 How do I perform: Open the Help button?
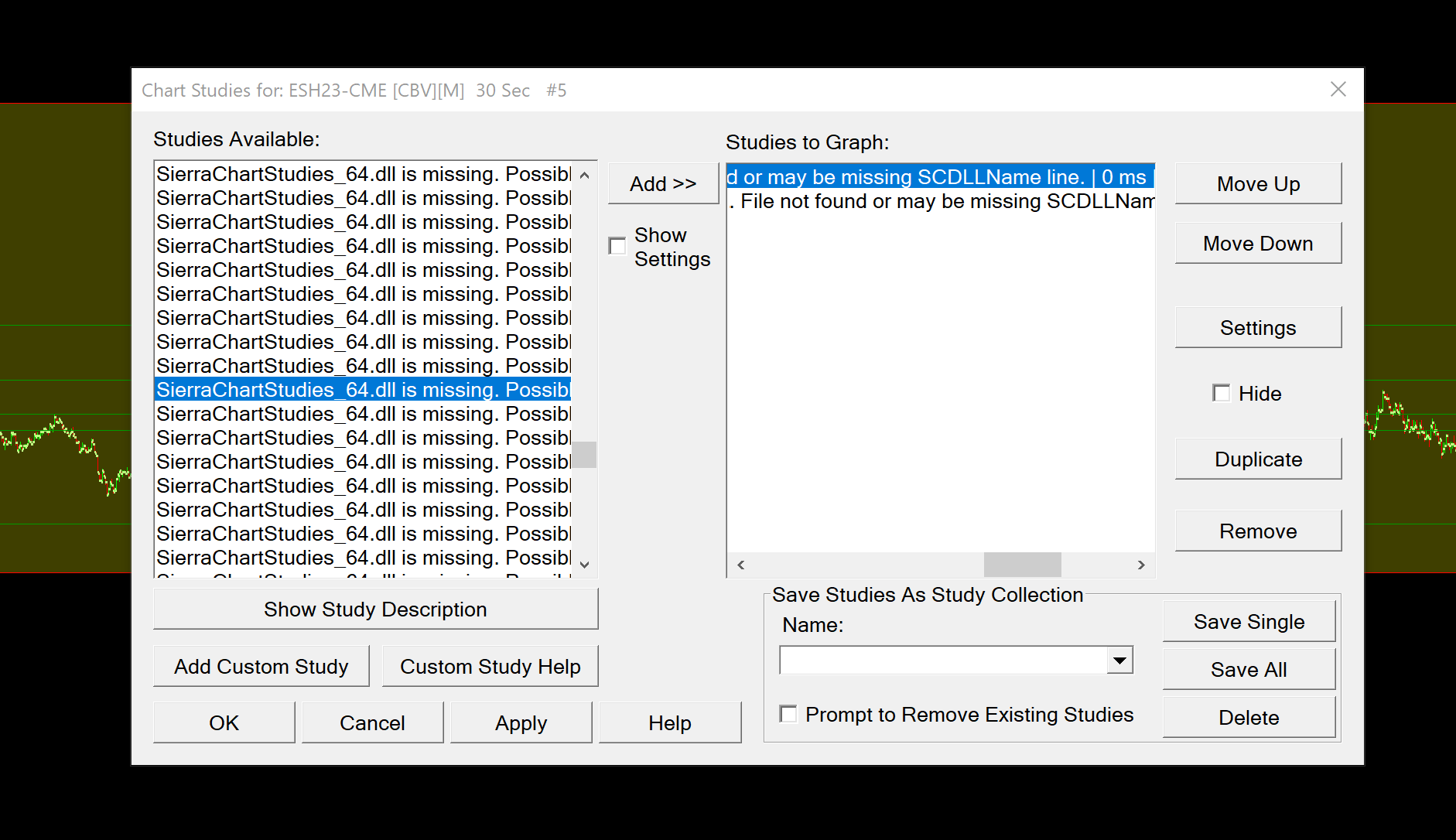(670, 722)
